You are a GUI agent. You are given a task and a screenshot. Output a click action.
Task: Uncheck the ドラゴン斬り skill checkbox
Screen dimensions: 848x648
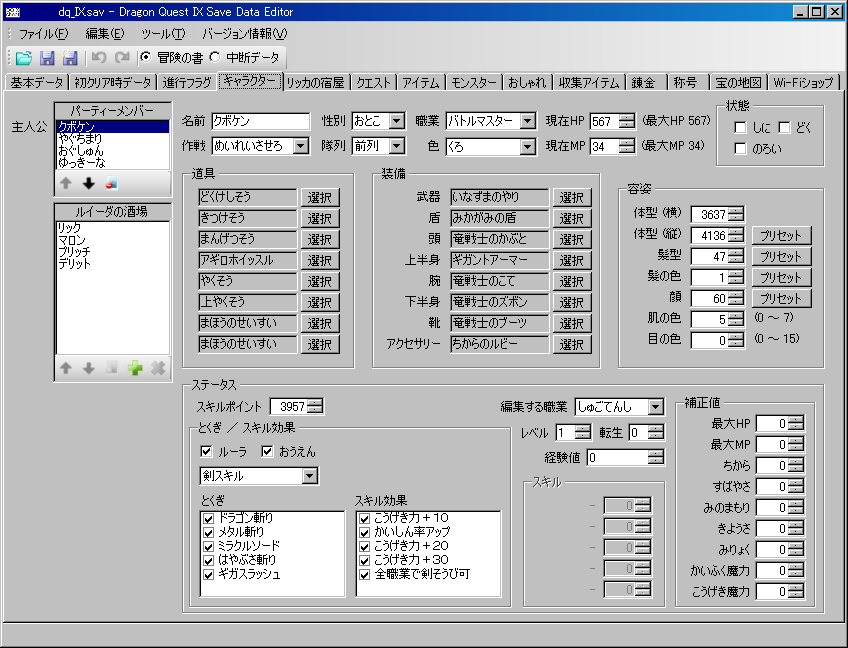point(208,518)
